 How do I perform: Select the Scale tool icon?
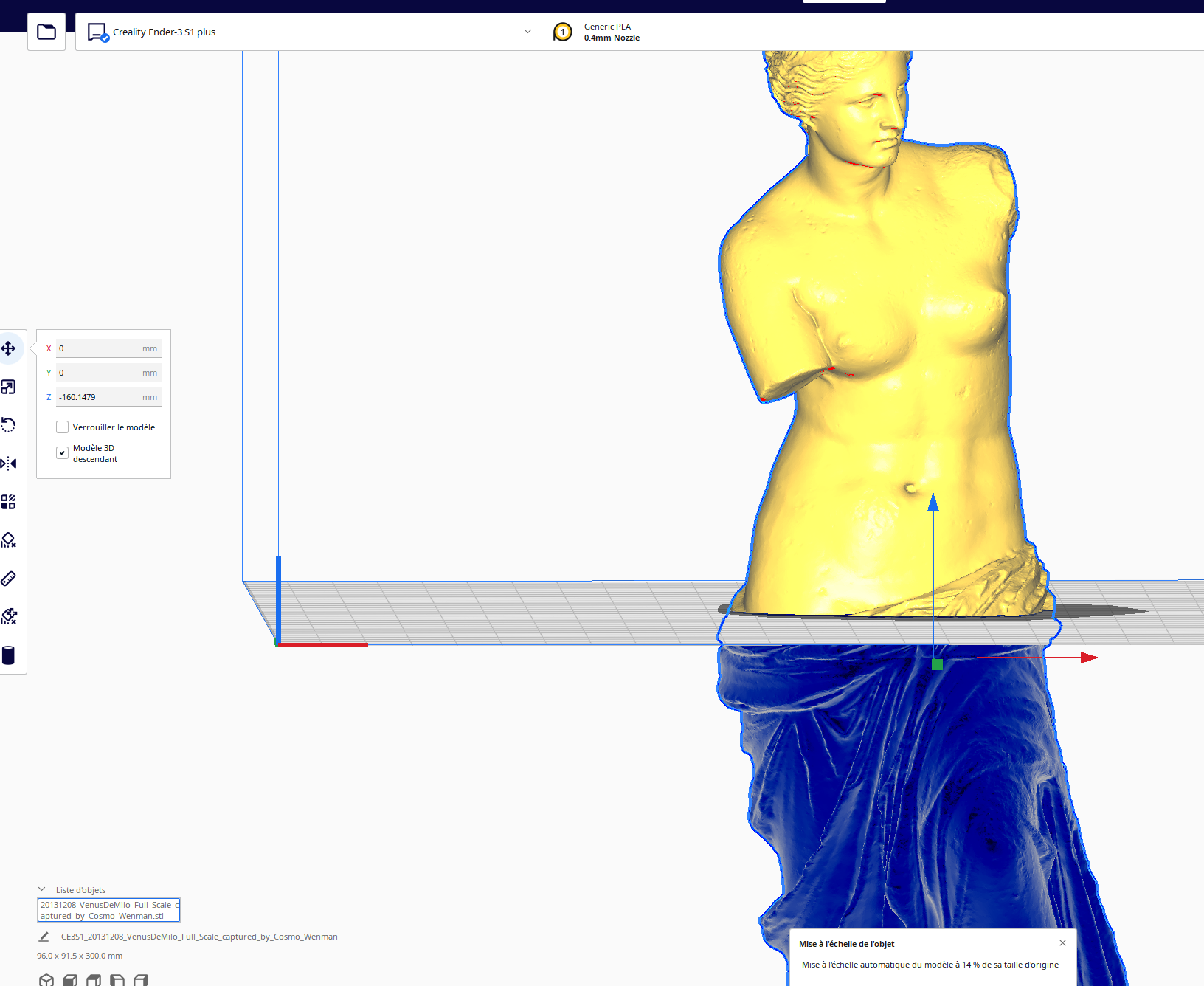[9, 387]
